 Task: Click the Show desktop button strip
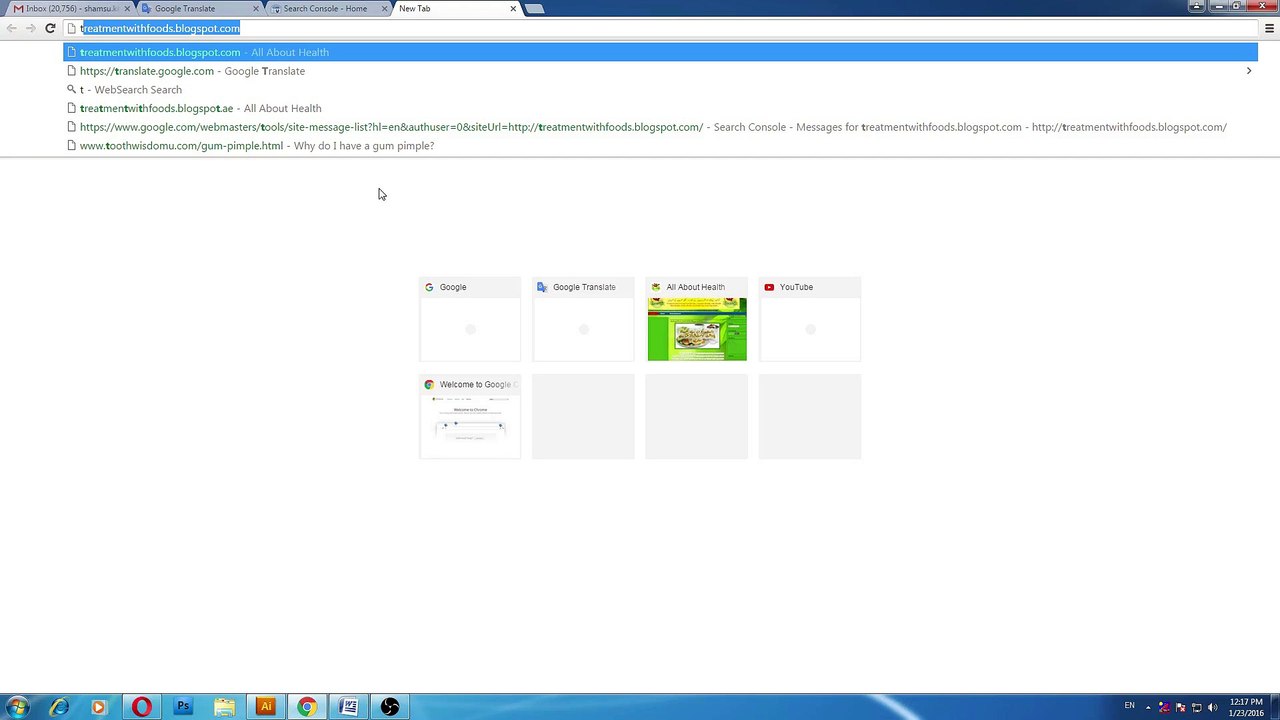click(1274, 707)
